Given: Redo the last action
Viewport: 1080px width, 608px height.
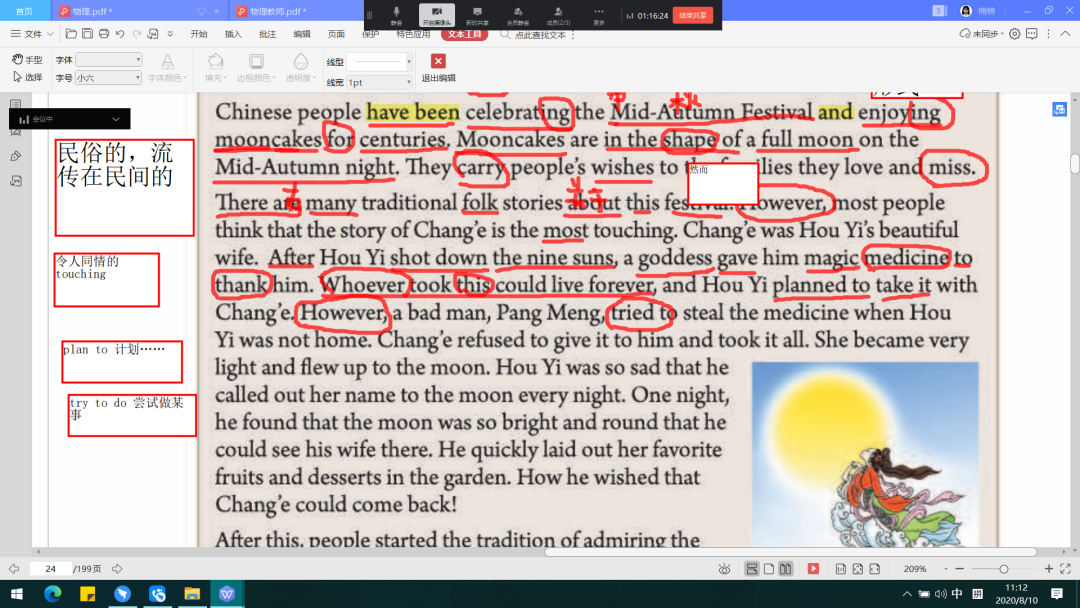Looking at the screenshot, I should (136, 34).
